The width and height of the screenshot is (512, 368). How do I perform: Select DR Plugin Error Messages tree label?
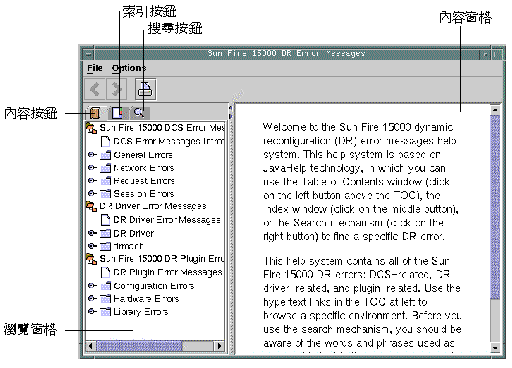coord(168,273)
